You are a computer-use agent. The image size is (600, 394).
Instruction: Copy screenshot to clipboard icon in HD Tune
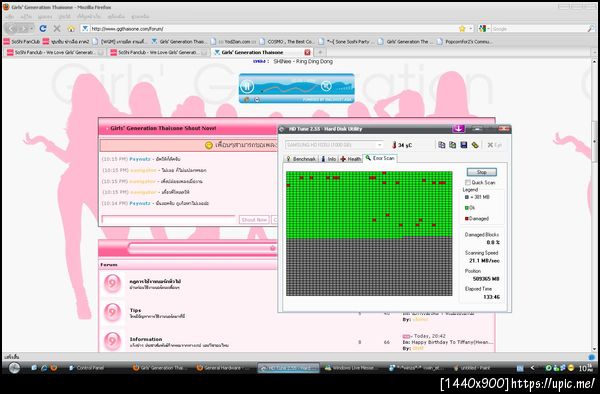pos(452,145)
